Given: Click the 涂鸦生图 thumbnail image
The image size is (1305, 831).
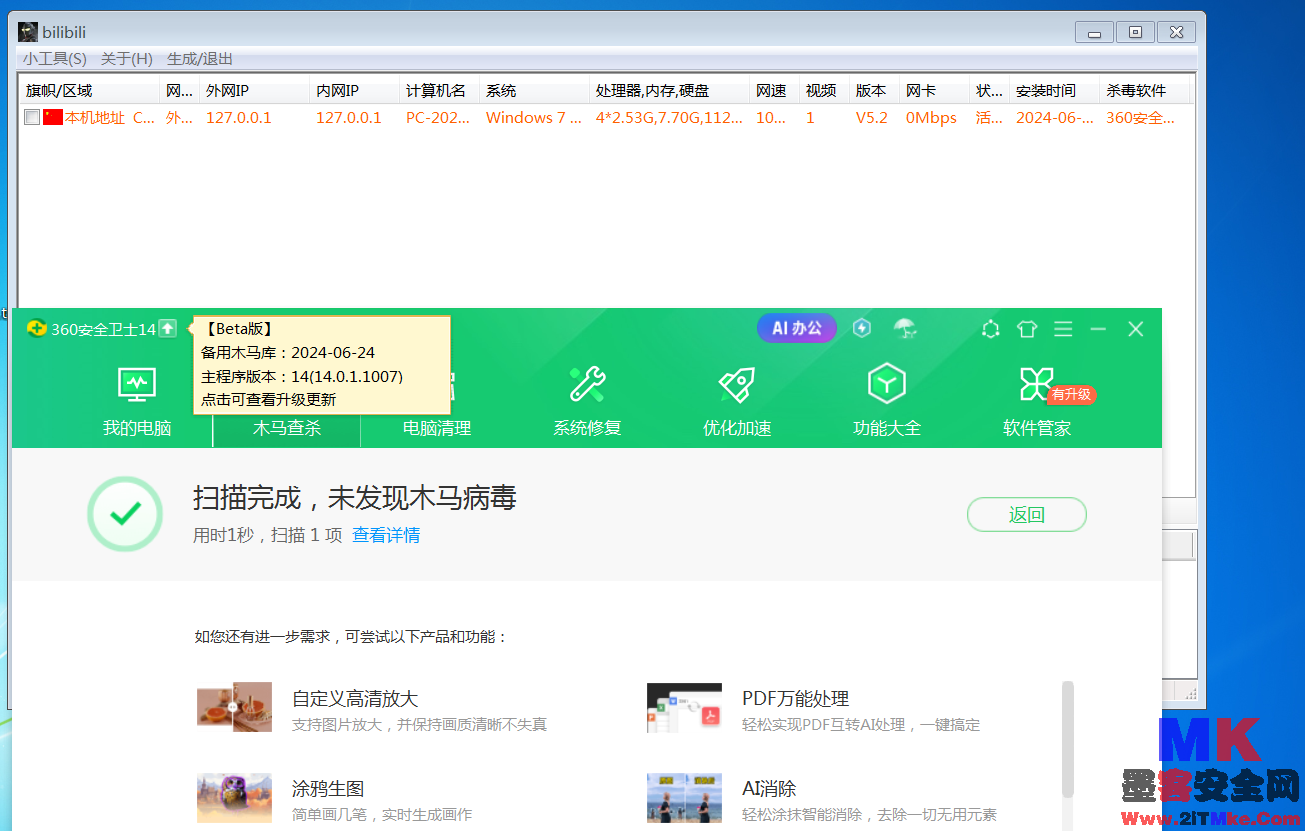Looking at the screenshot, I should click(234, 797).
